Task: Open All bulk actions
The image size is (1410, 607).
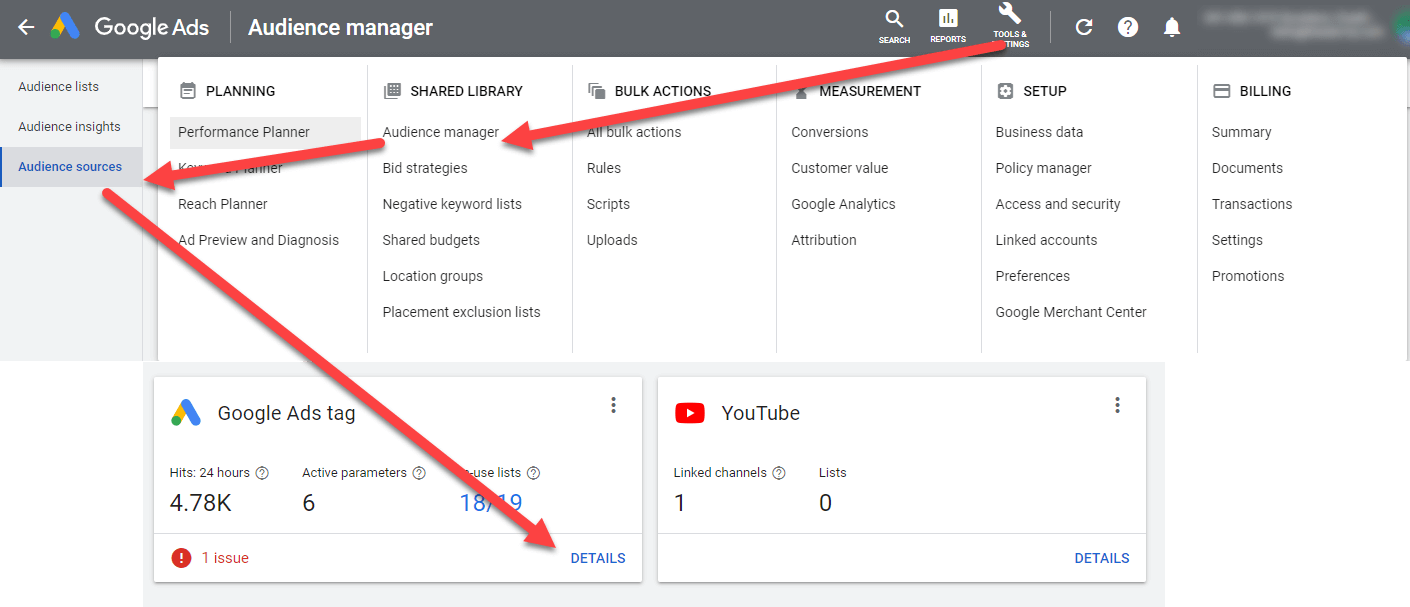Action: pos(634,132)
